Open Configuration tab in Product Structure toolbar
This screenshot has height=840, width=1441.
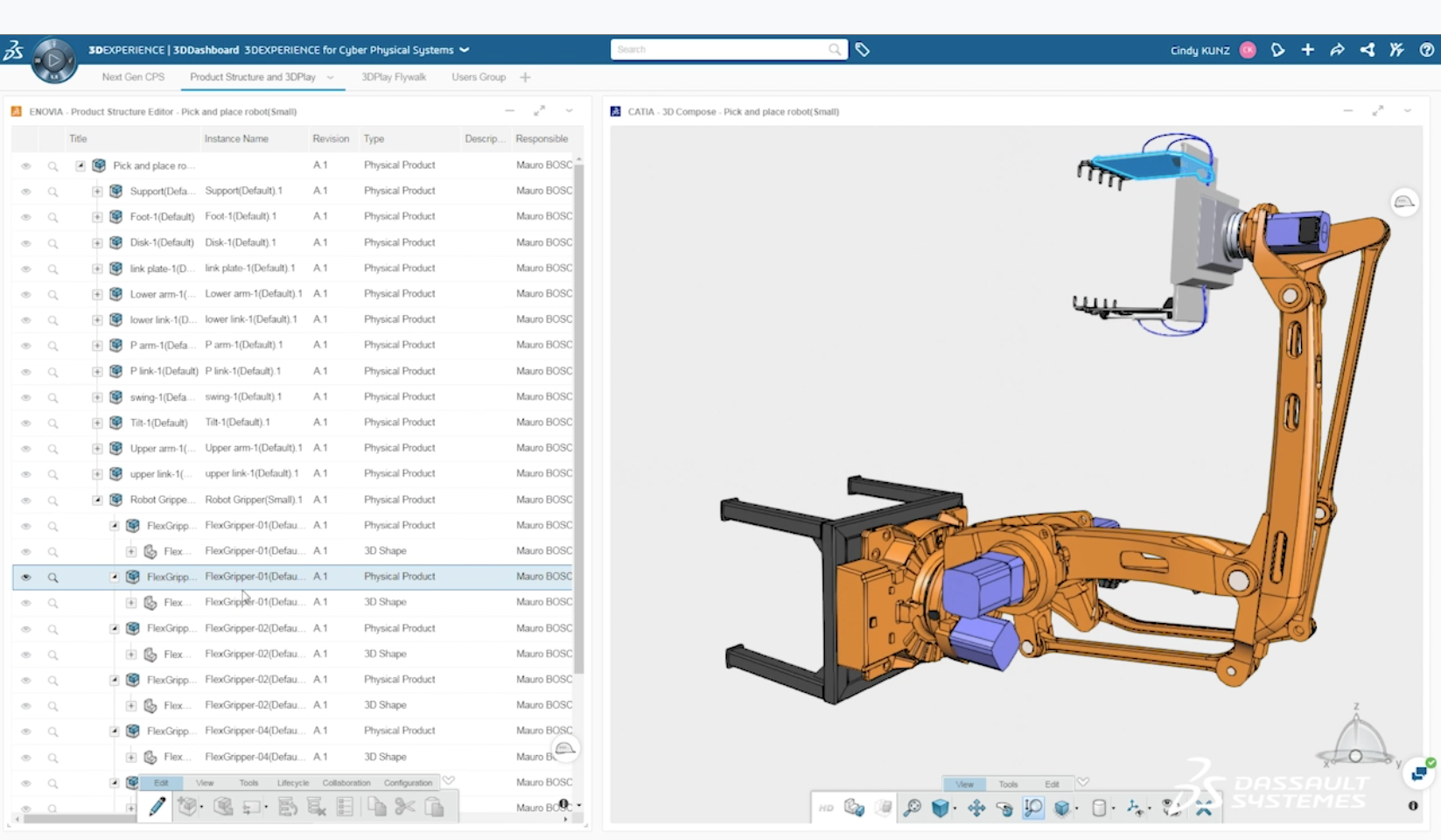pos(408,782)
